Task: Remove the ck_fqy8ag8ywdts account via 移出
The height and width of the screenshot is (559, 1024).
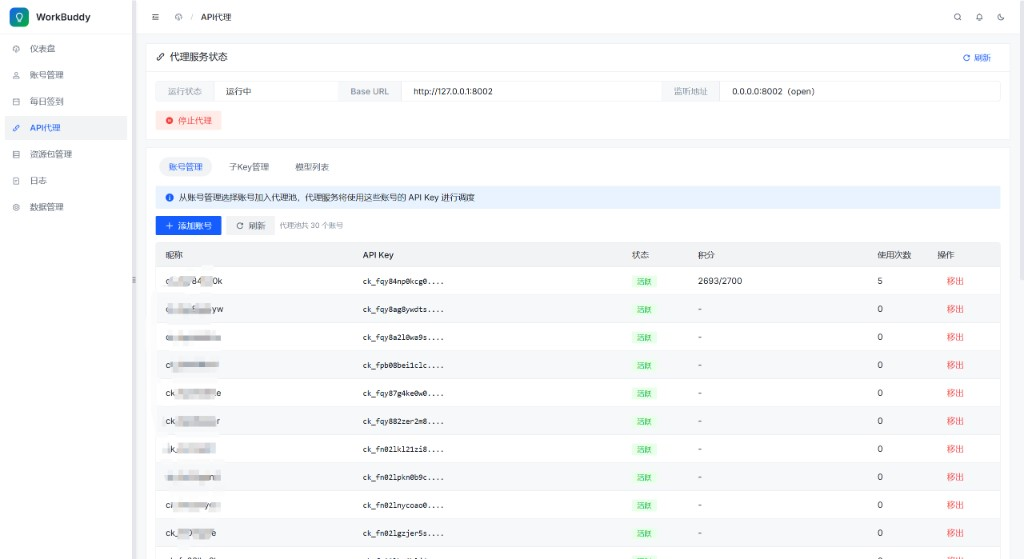Action: click(955, 310)
